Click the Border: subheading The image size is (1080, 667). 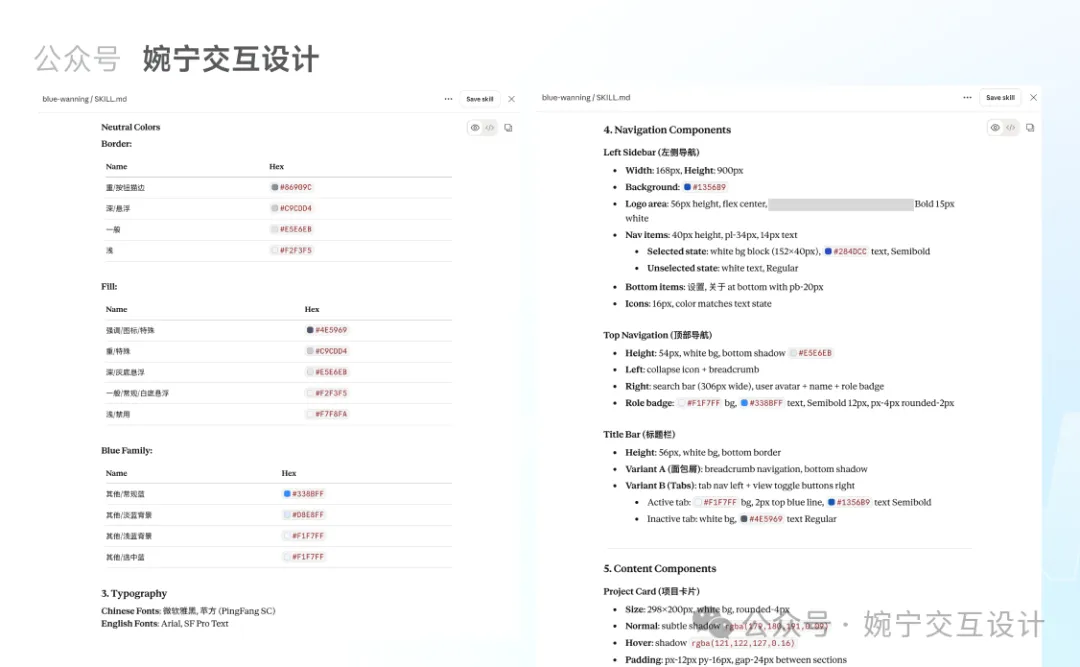pyautogui.click(x=116, y=144)
